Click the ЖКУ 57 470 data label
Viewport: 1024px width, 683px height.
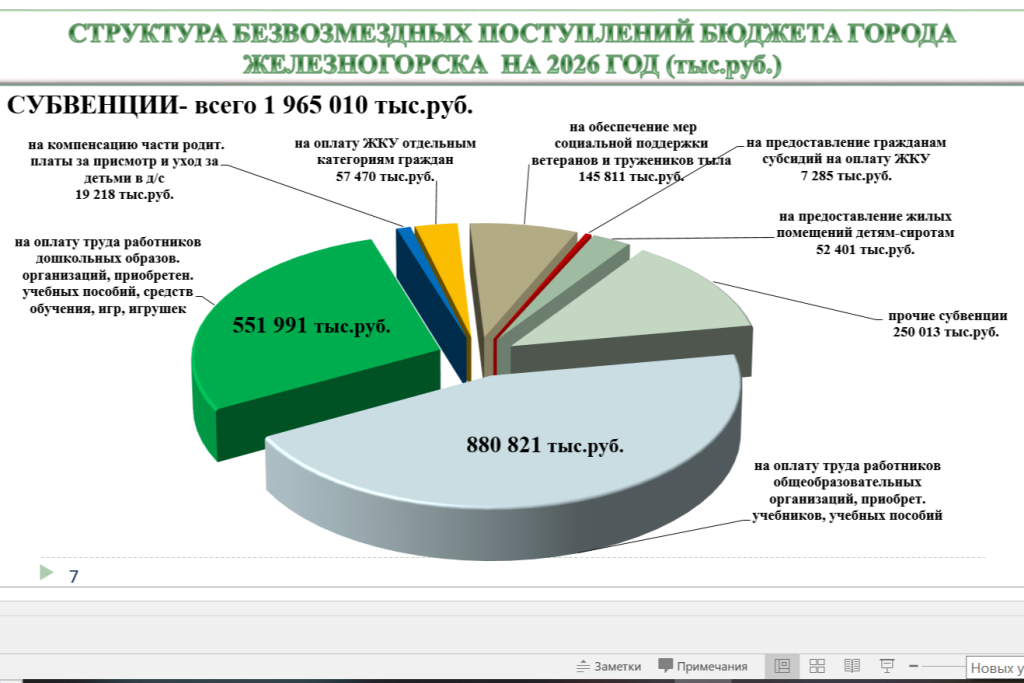(385, 159)
